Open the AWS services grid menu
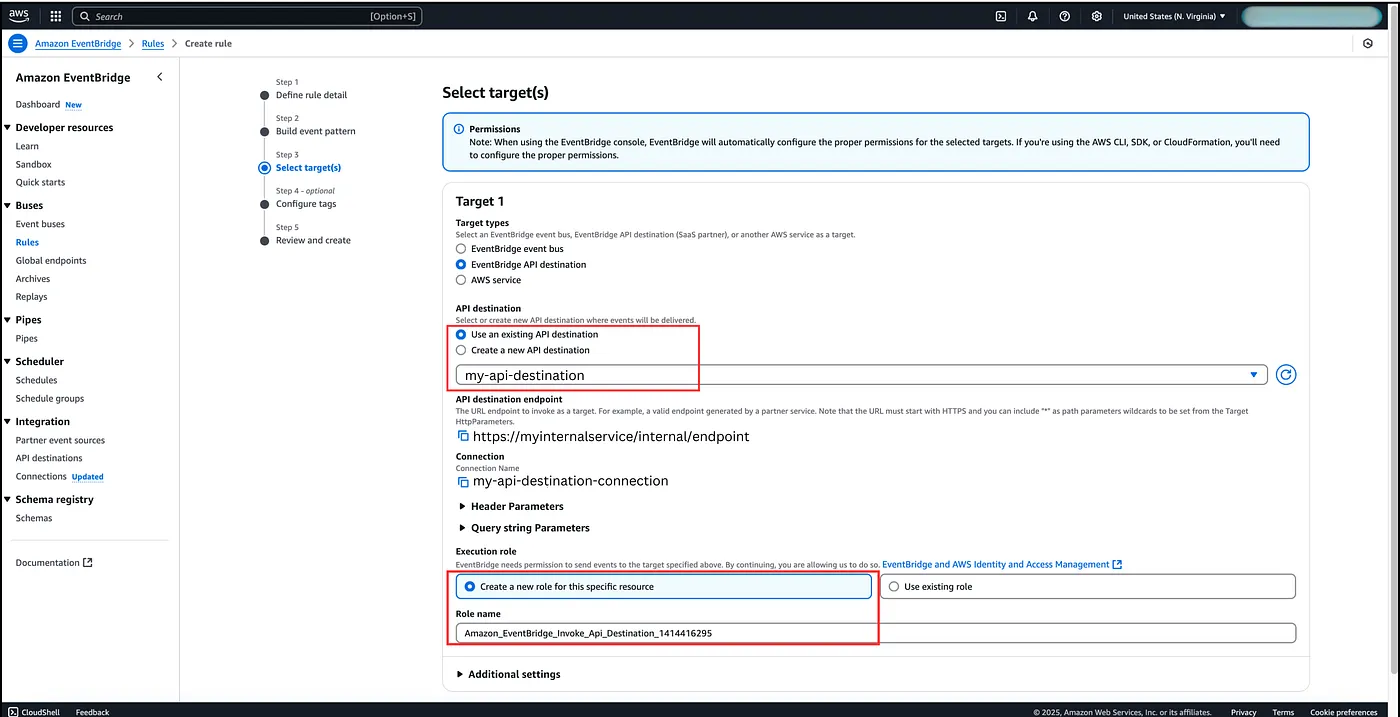 tap(55, 16)
